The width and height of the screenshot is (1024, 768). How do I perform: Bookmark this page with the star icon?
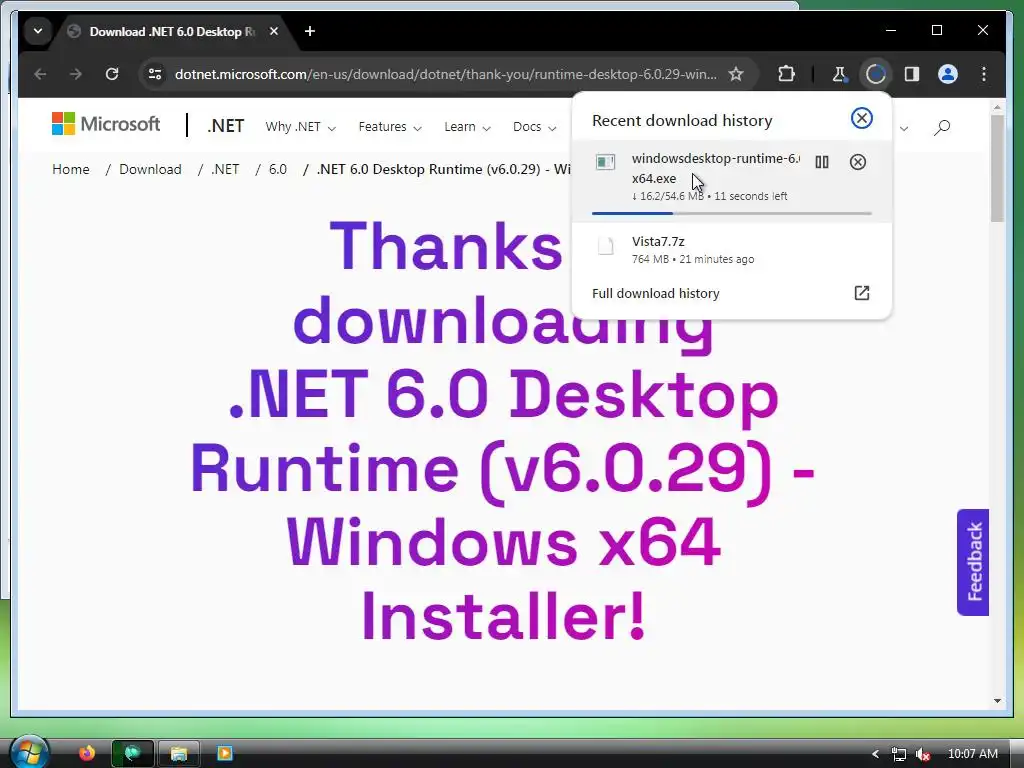[736, 74]
